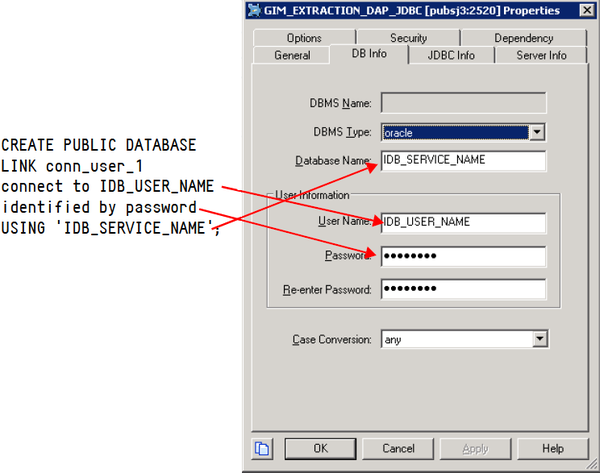Screen dimensions: 600x473
Task: Switch to the Options tab
Action: 304,38
